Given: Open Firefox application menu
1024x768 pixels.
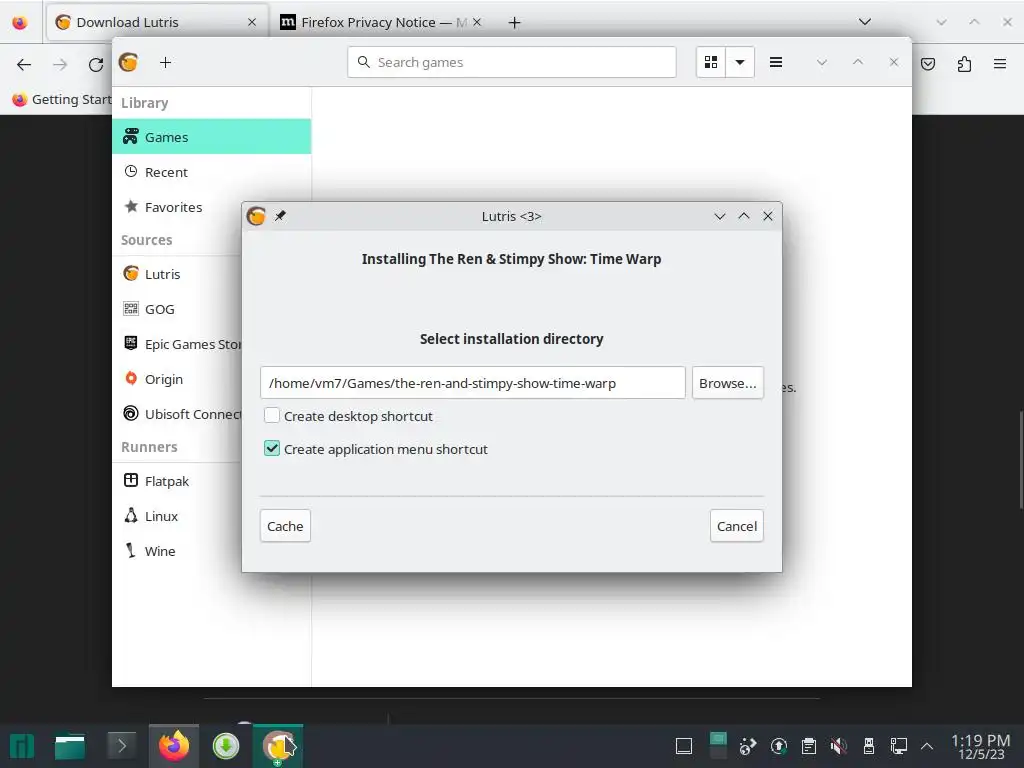Looking at the screenshot, I should (1000, 64).
